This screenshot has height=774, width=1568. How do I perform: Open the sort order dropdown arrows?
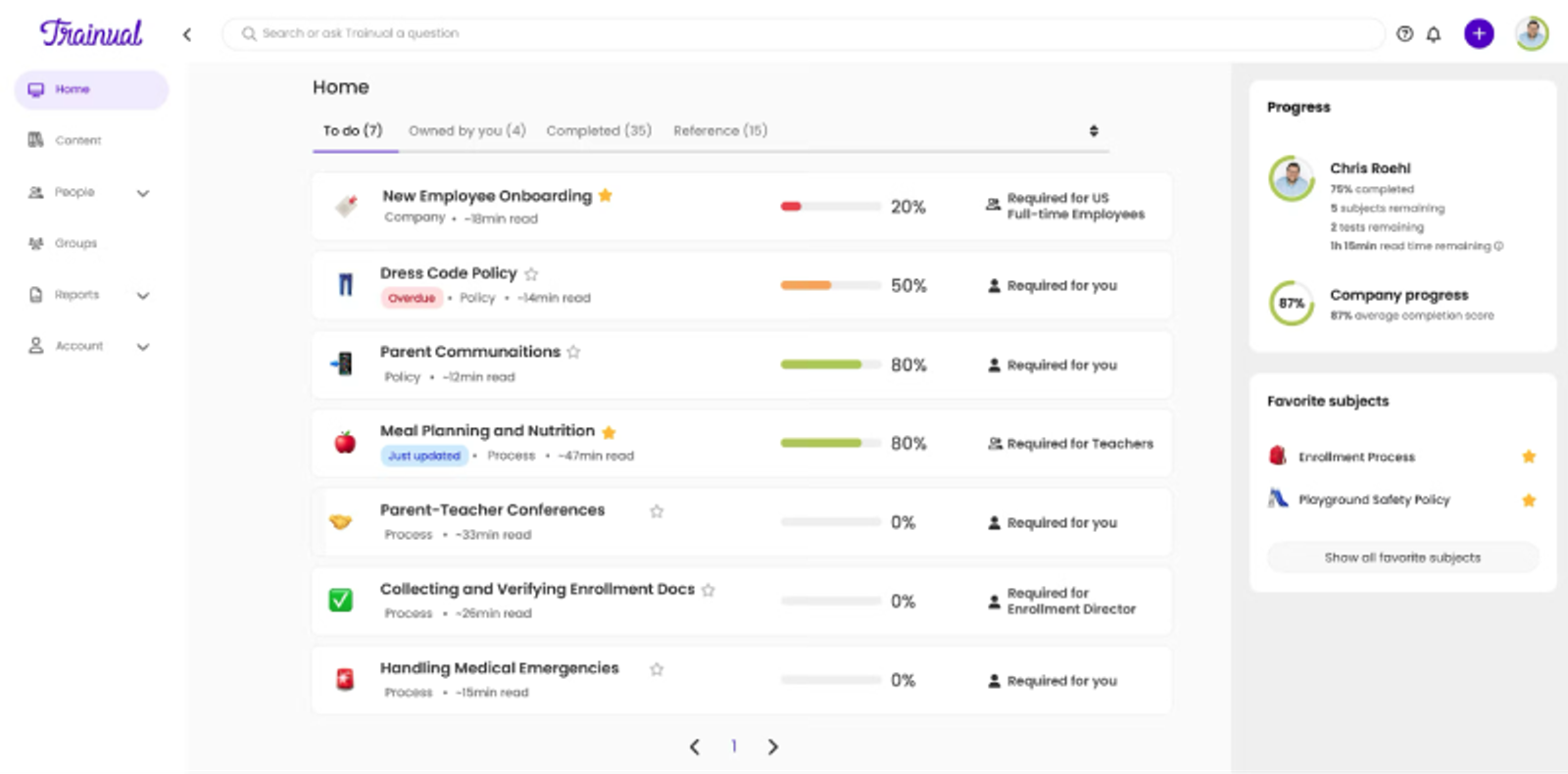point(1094,131)
